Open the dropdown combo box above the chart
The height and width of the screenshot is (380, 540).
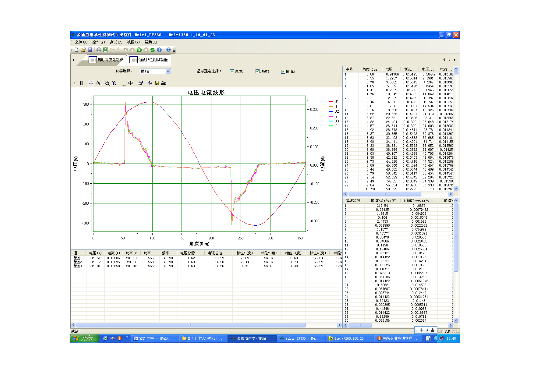pyautogui.click(x=155, y=71)
